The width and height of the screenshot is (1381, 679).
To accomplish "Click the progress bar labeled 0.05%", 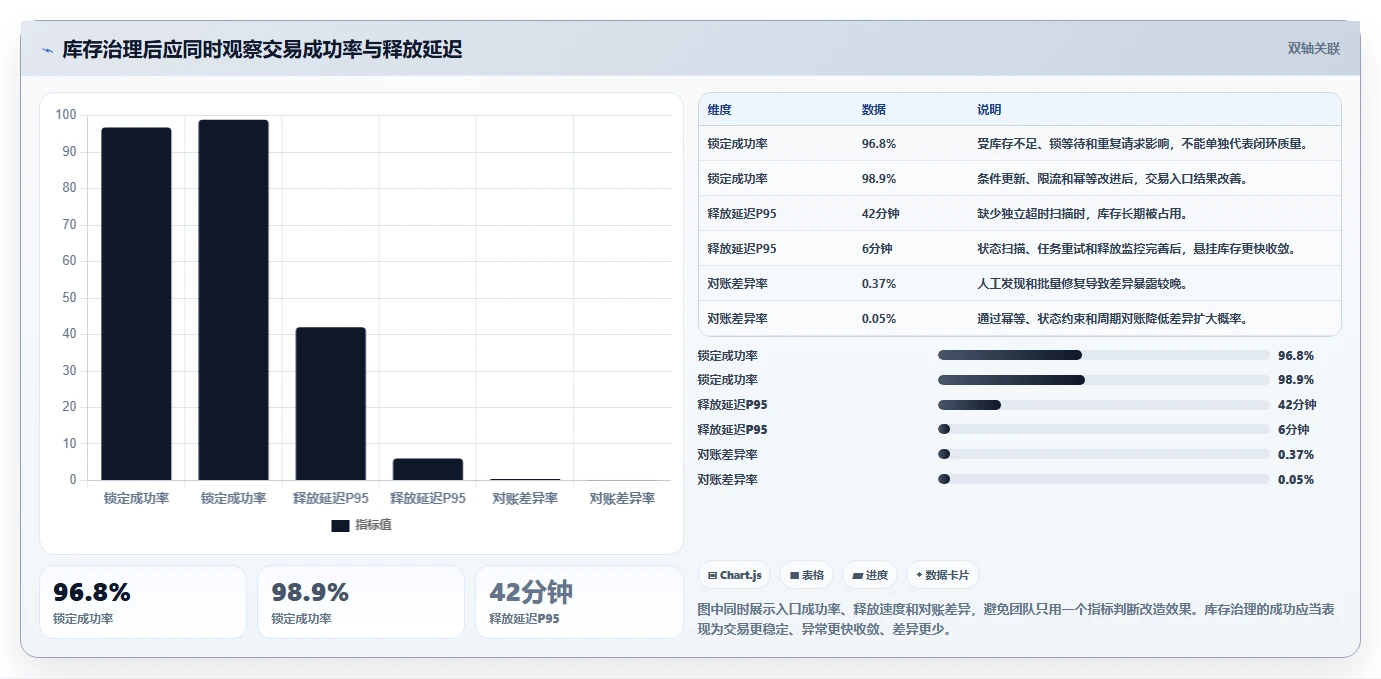I will click(x=1103, y=480).
